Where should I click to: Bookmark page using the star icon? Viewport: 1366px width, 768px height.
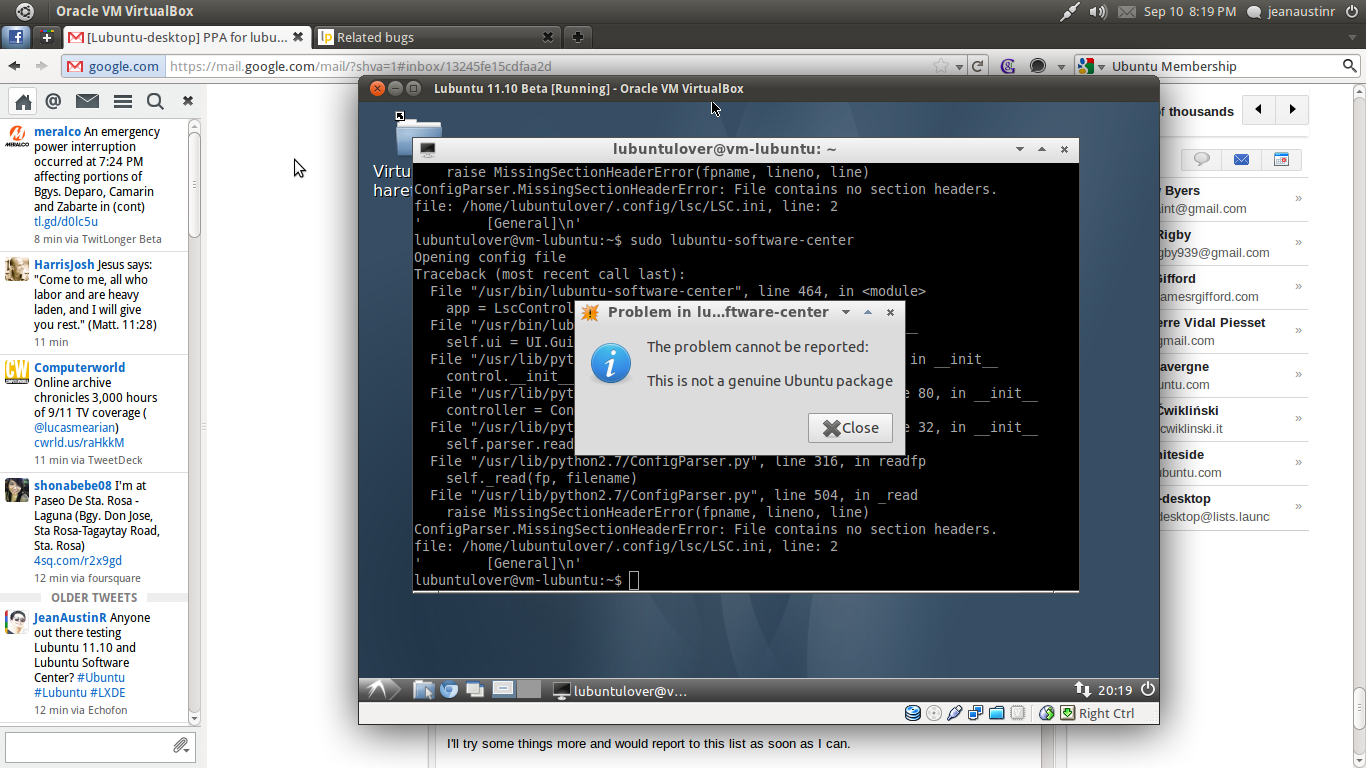pos(941,66)
